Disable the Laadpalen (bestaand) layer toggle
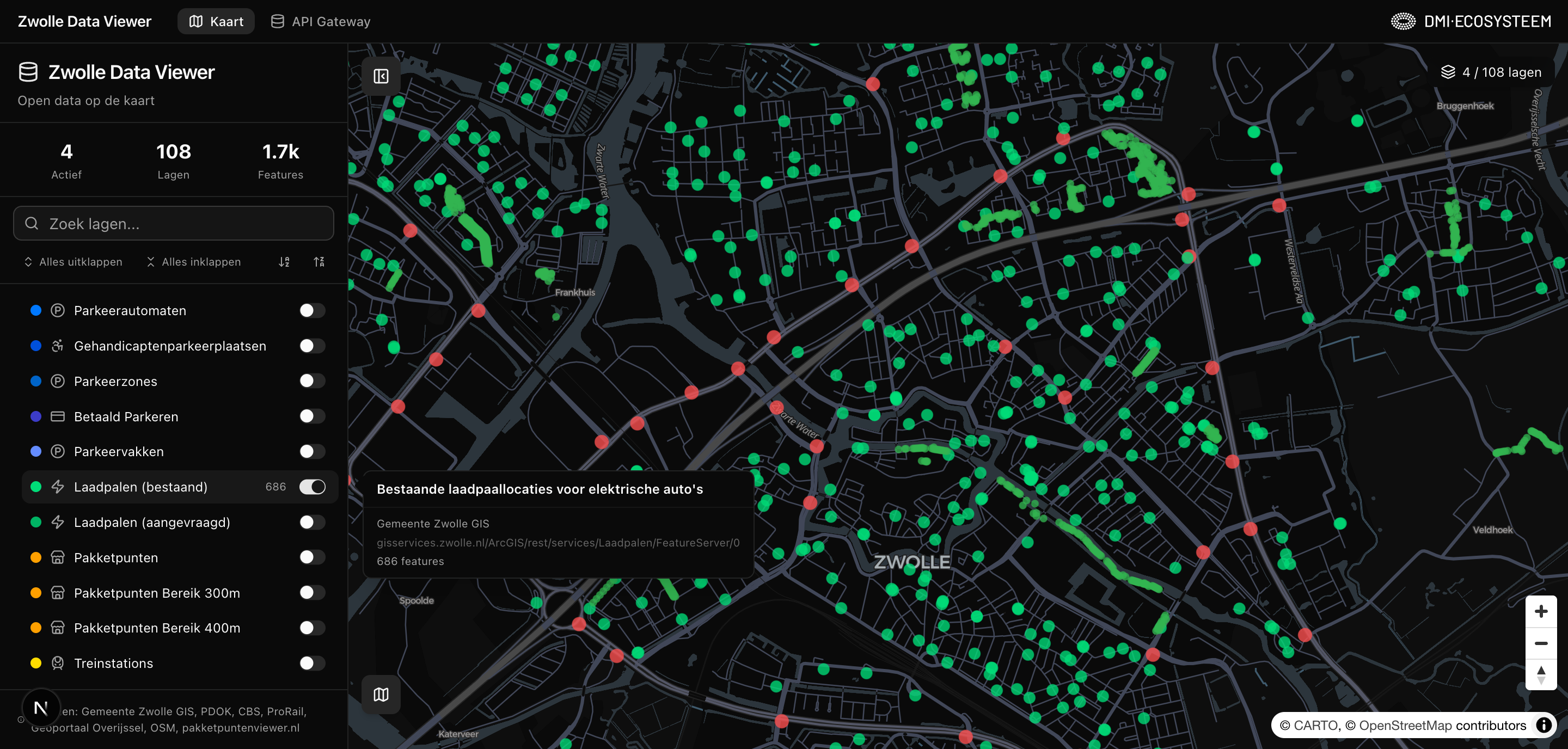Viewport: 1568px width, 749px height. point(313,487)
